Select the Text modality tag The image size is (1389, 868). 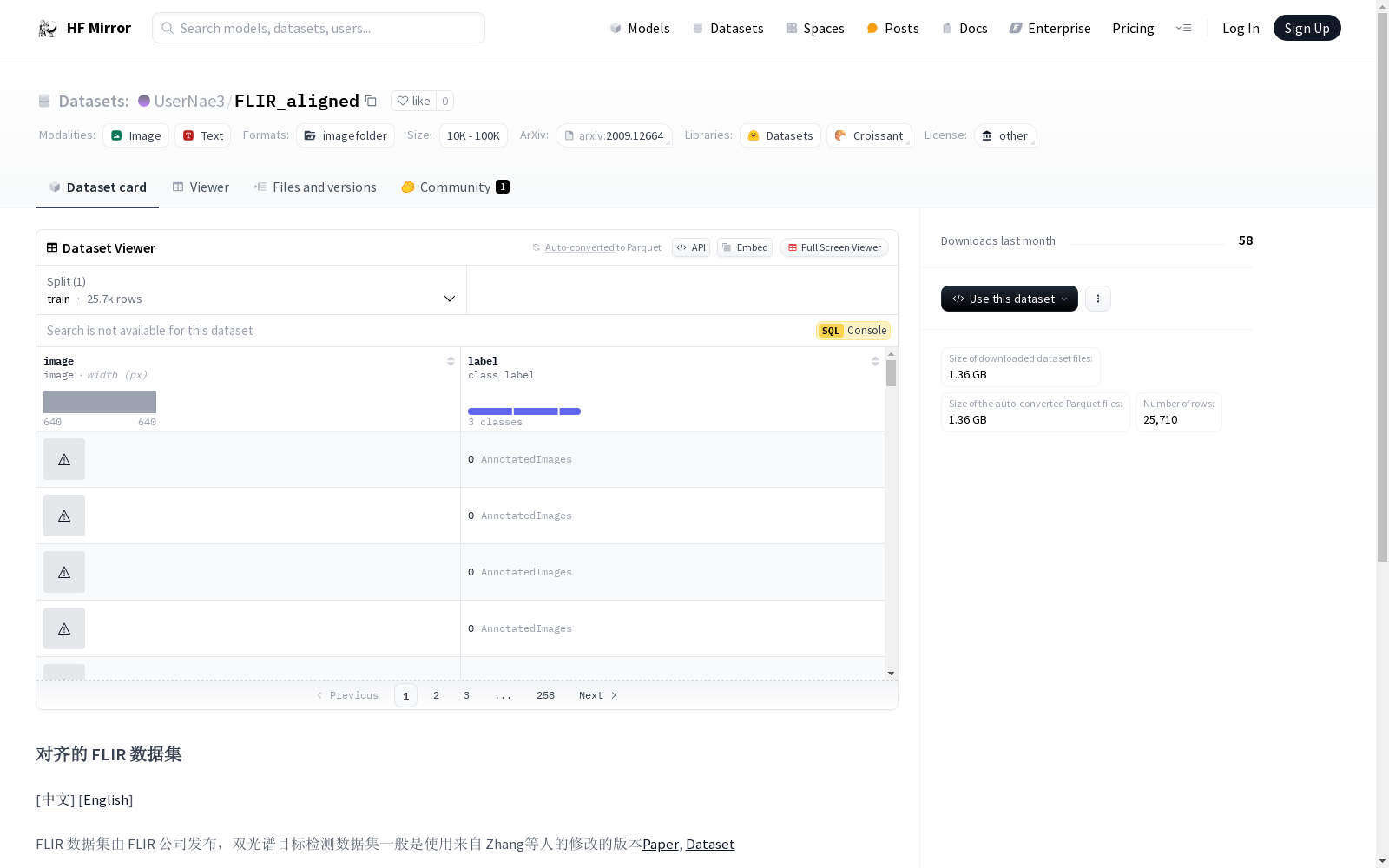[x=203, y=135]
